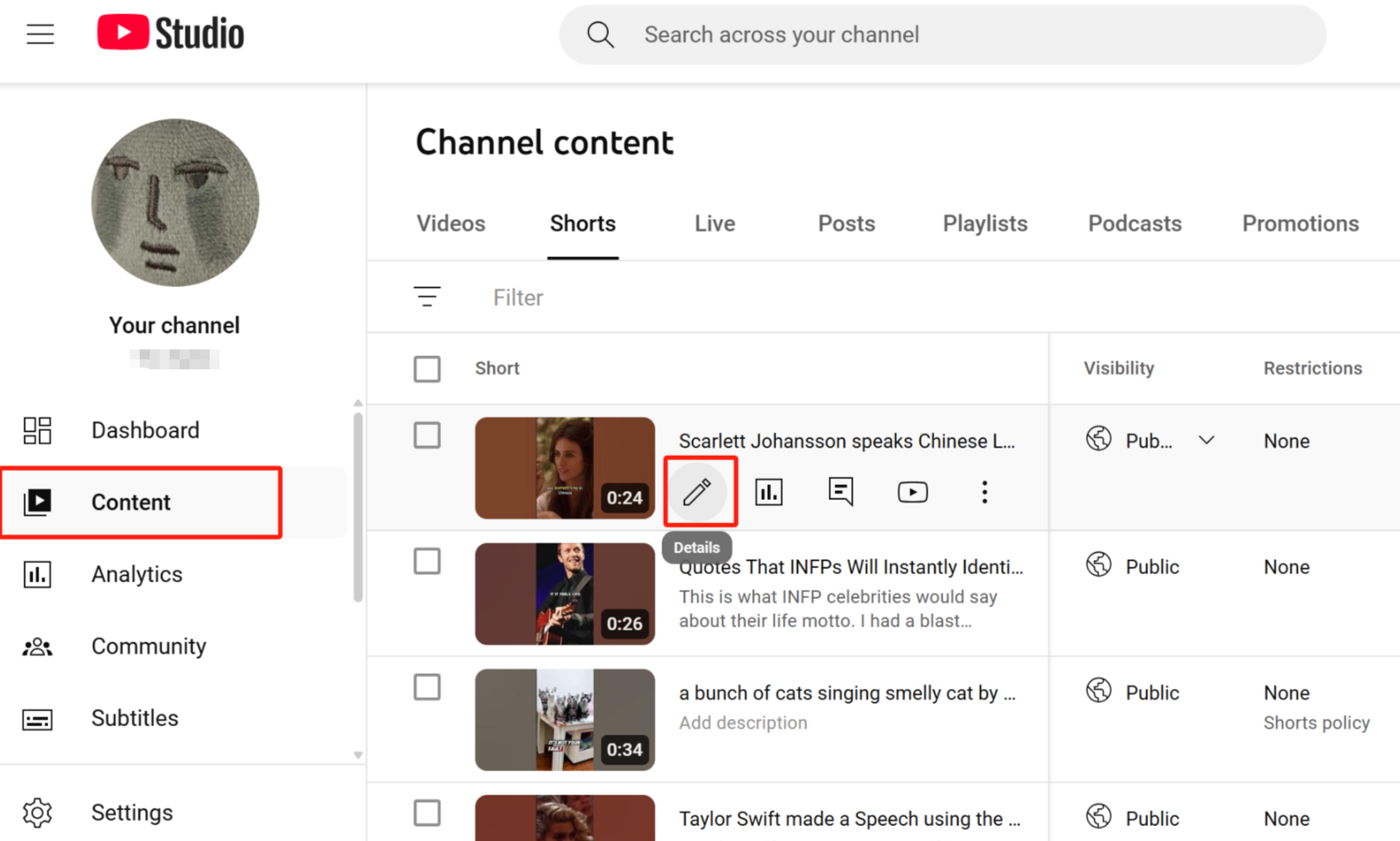Open the INFP quotes short thumbnail
1400x841 pixels.
click(x=565, y=594)
